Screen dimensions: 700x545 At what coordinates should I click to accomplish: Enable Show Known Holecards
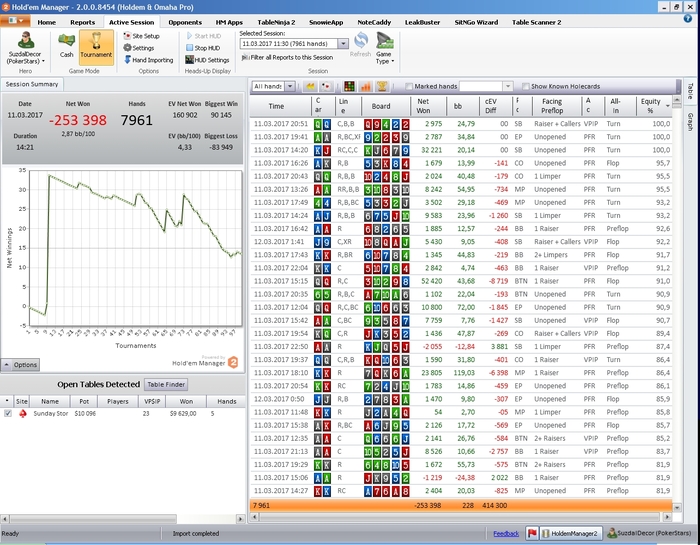coord(525,86)
